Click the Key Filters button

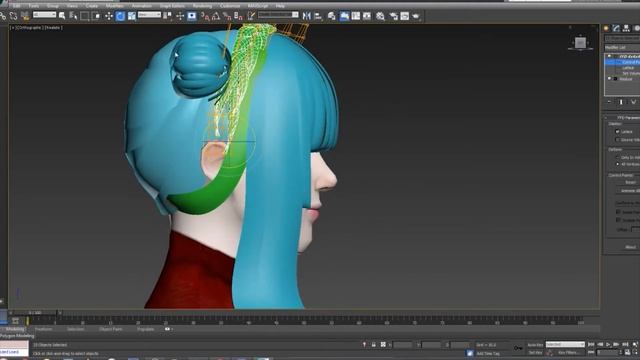568,352
